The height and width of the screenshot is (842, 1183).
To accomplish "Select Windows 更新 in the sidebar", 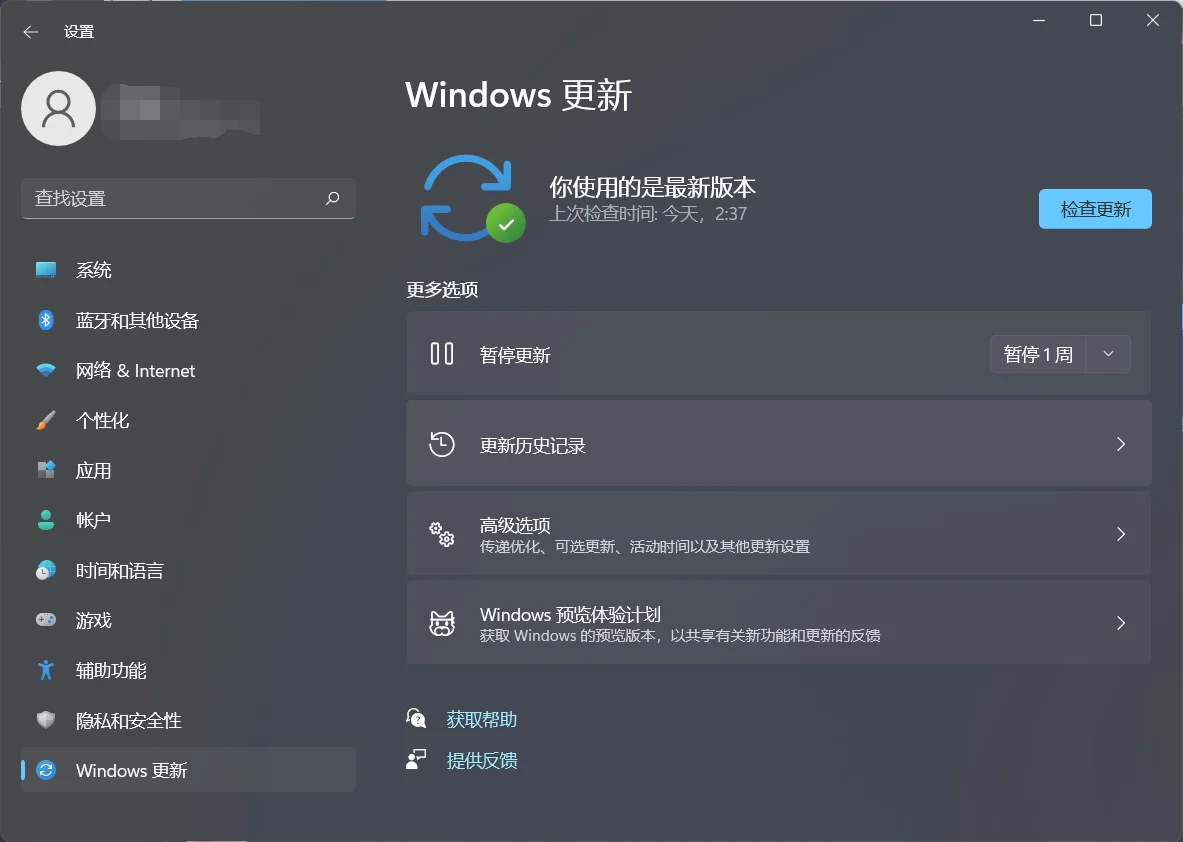I will [x=188, y=770].
